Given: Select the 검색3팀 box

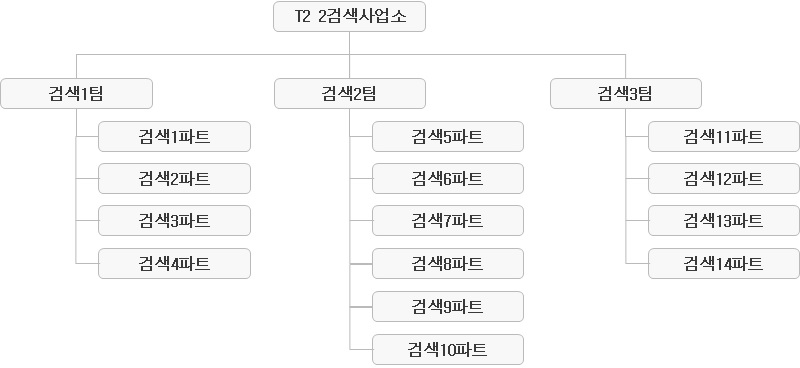Looking at the screenshot, I should click(626, 93).
